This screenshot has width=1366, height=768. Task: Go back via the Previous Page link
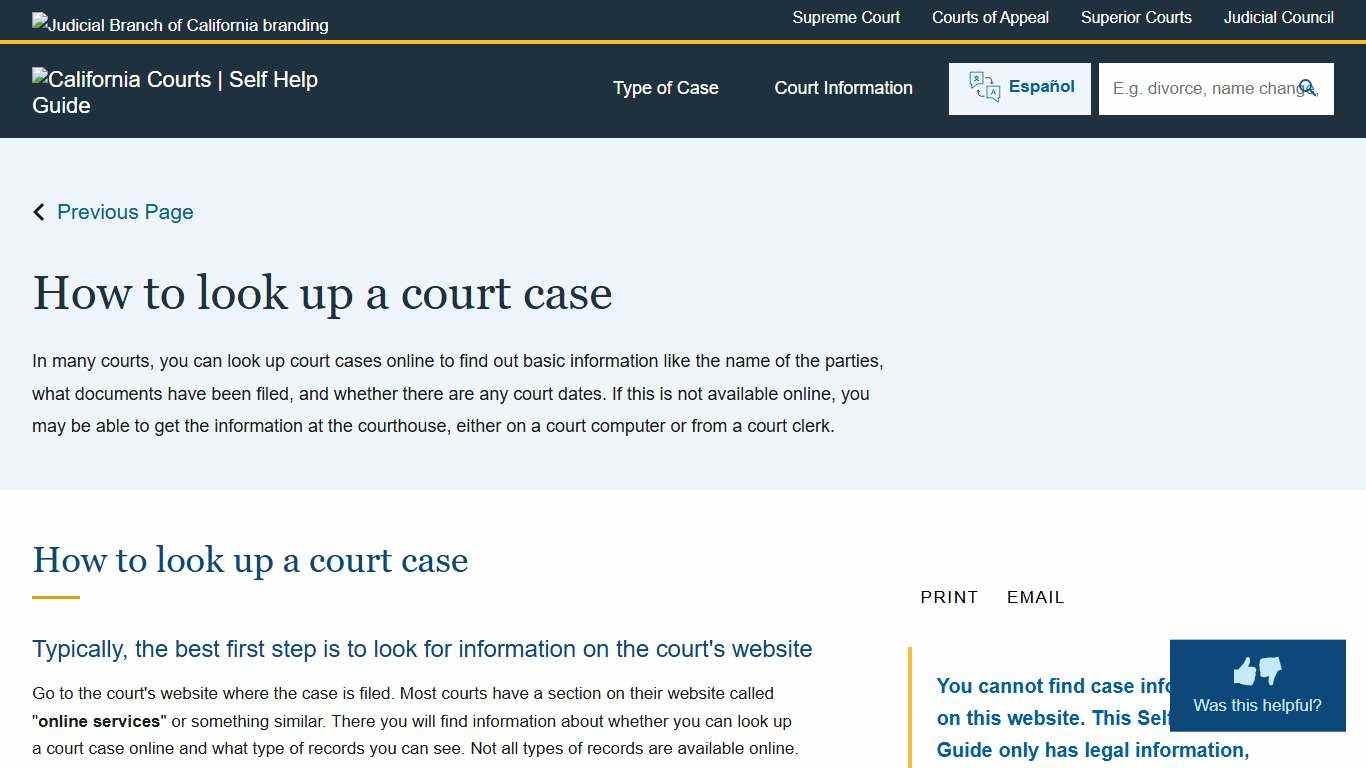[x=125, y=211]
